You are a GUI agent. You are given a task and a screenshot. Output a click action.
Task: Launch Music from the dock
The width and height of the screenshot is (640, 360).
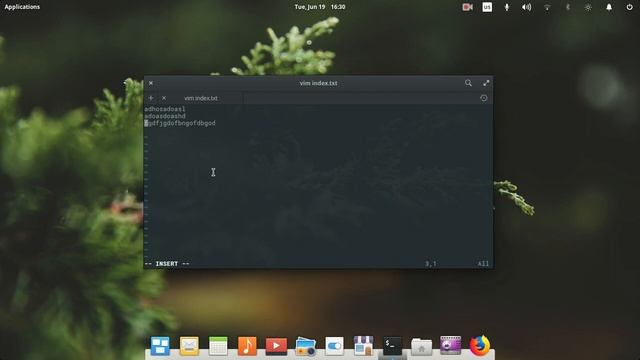tap(247, 346)
